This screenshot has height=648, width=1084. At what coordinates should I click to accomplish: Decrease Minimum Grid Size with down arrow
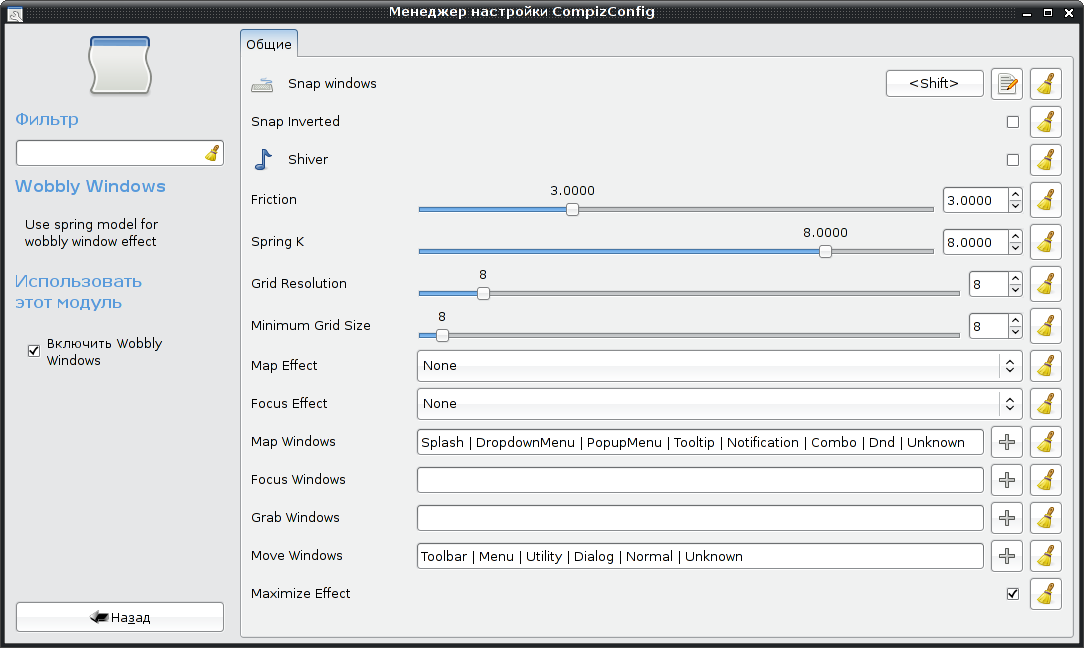1015,333
